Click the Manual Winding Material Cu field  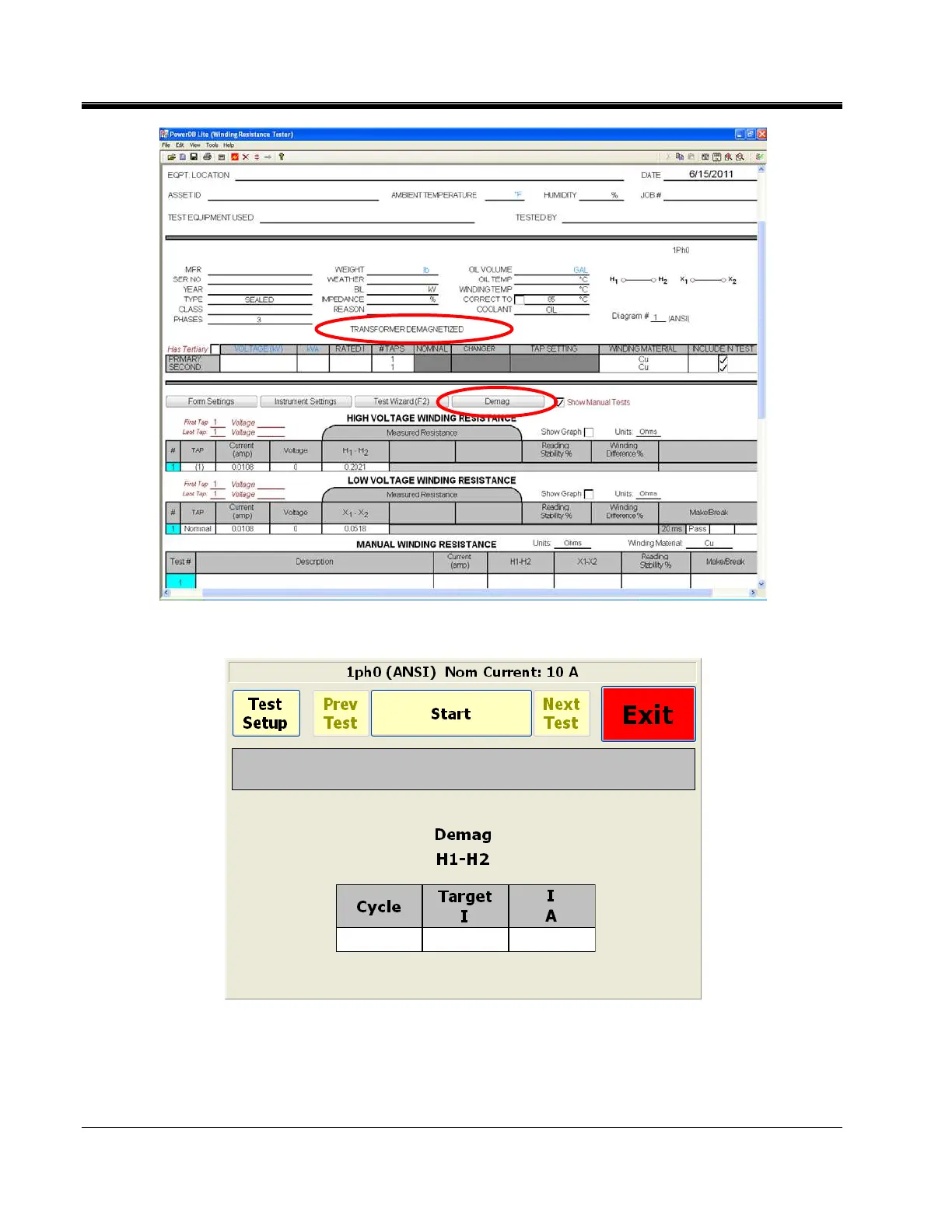[x=709, y=544]
